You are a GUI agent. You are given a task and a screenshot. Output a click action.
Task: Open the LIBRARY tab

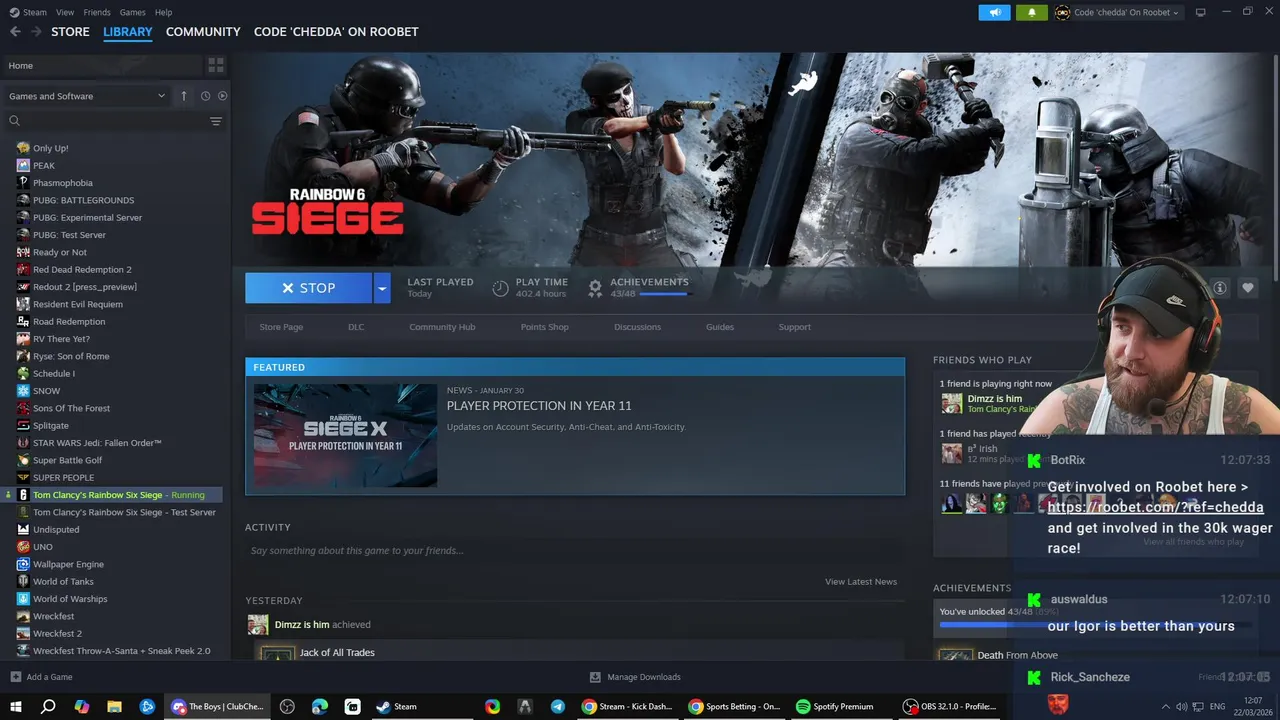(x=128, y=32)
